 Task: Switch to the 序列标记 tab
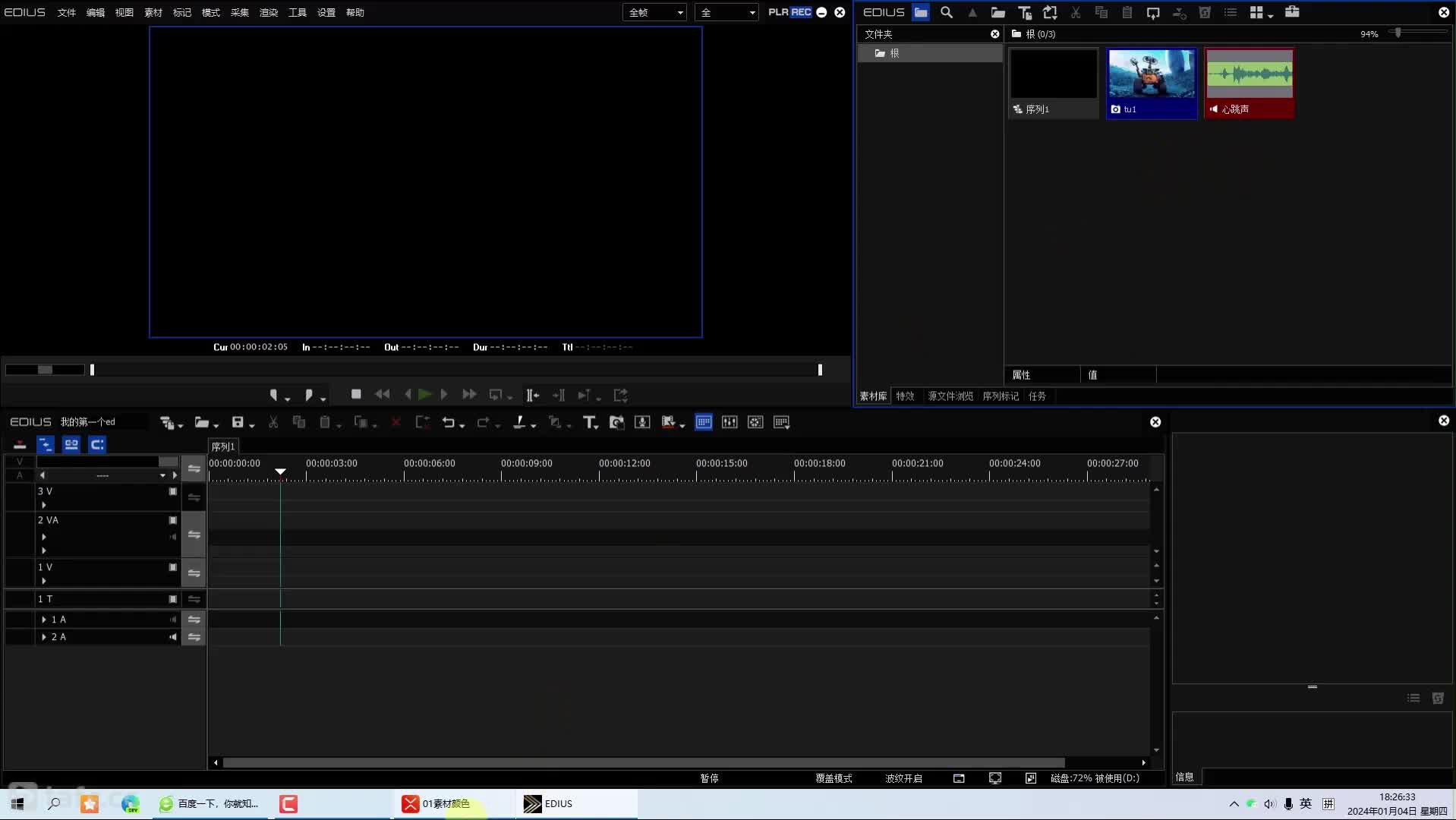pyautogui.click(x=1001, y=396)
